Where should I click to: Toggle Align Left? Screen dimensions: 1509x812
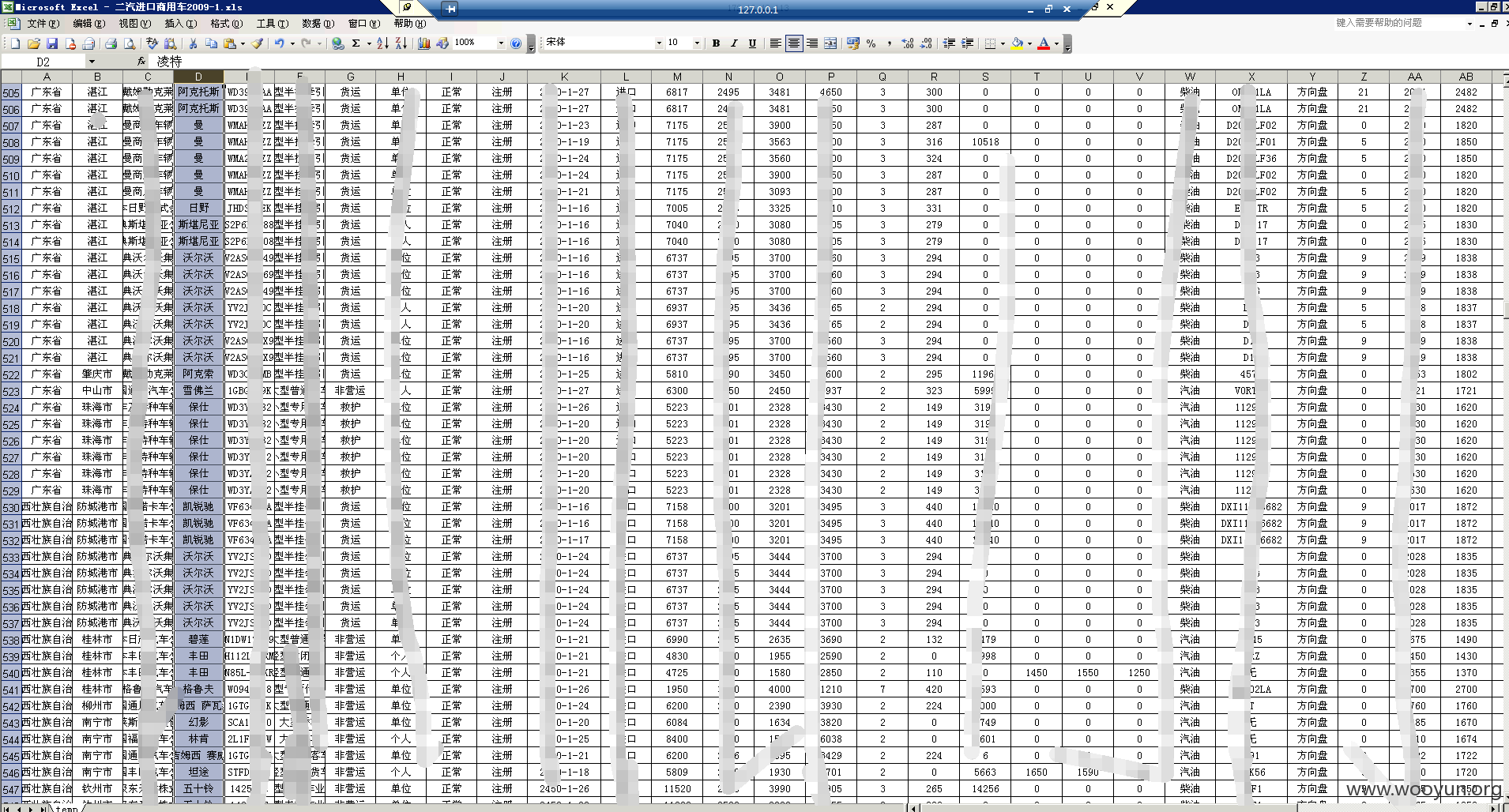pos(775,43)
